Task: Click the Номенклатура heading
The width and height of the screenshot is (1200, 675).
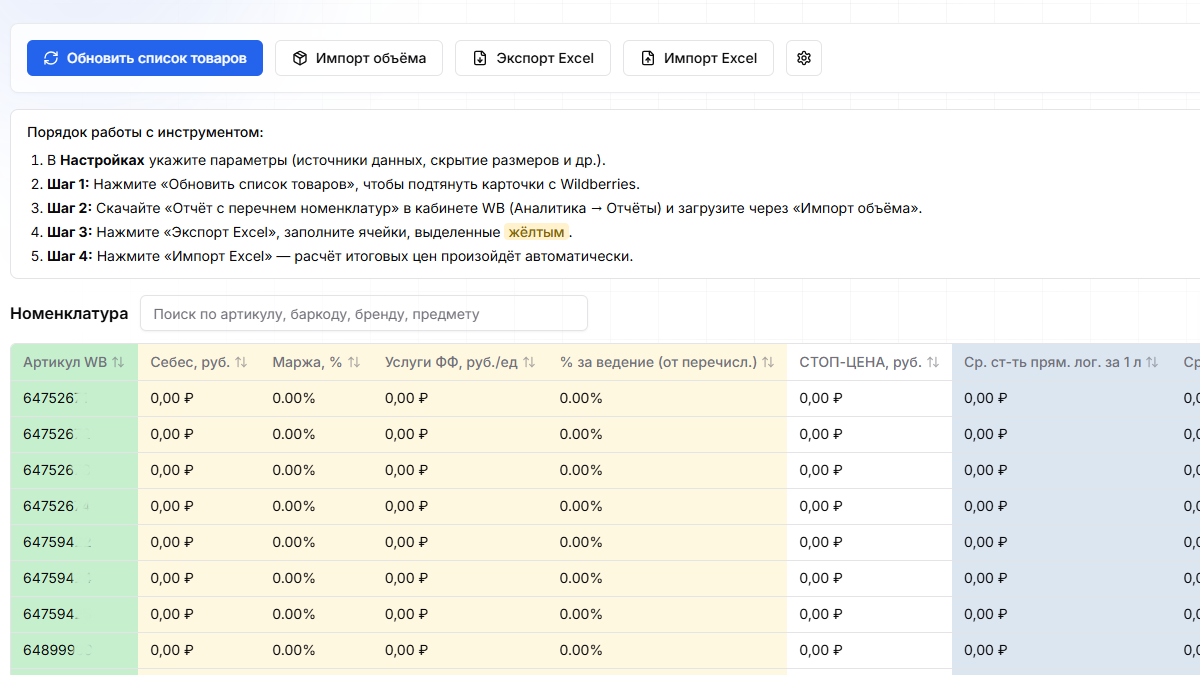Action: [x=69, y=313]
